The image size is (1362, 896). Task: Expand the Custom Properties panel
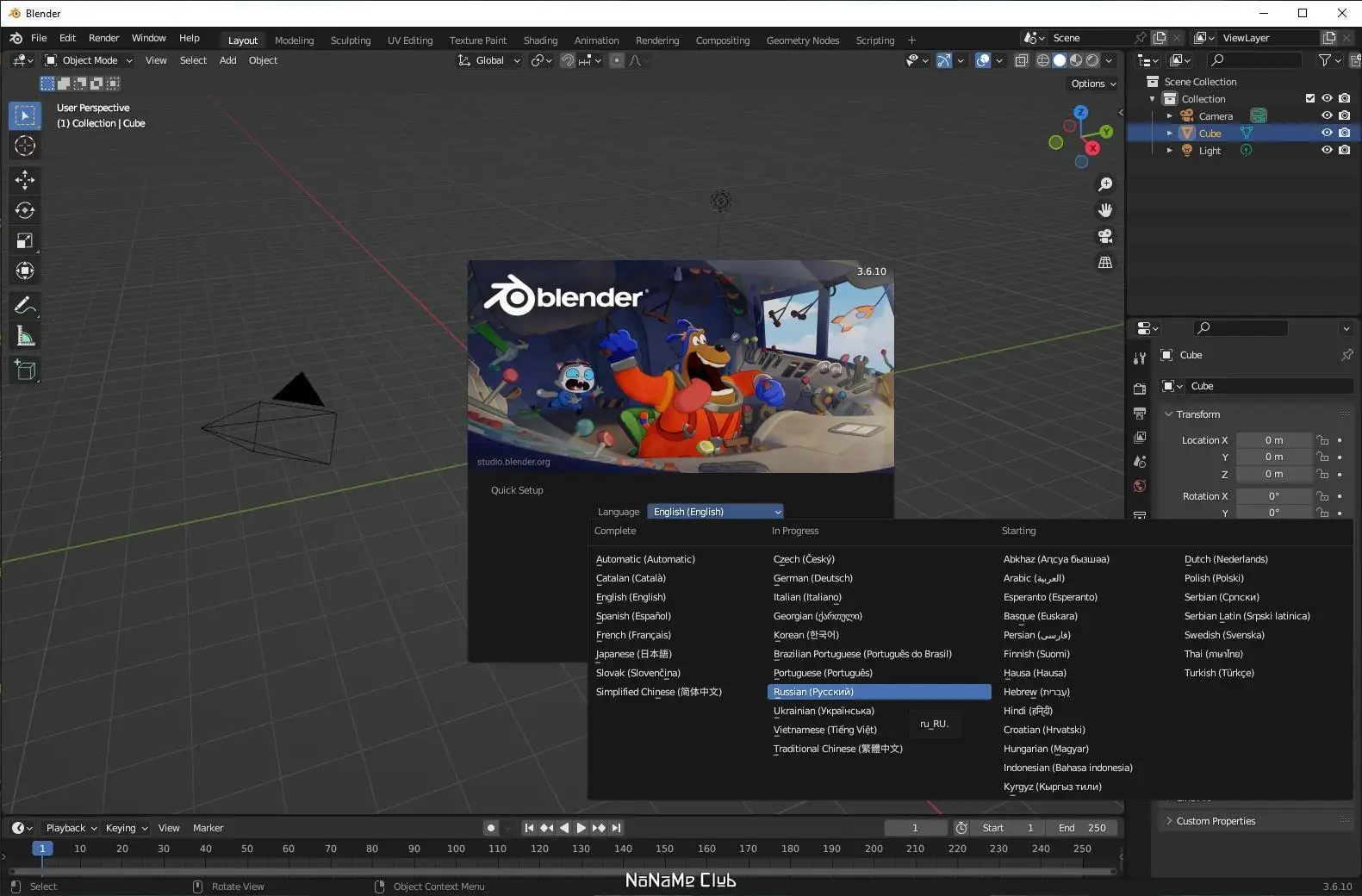point(1216,821)
